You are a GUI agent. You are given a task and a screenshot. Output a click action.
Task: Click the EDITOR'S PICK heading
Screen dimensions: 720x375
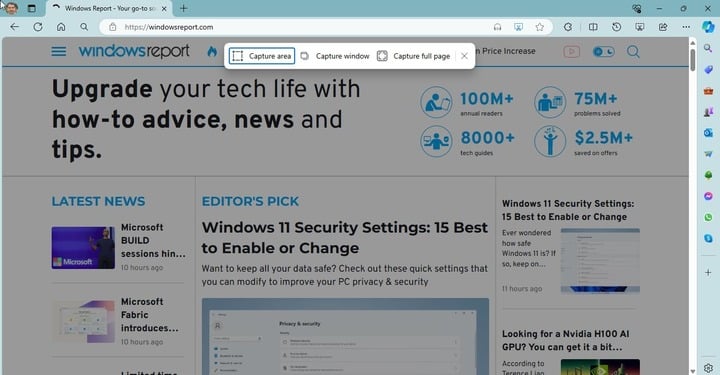250,201
